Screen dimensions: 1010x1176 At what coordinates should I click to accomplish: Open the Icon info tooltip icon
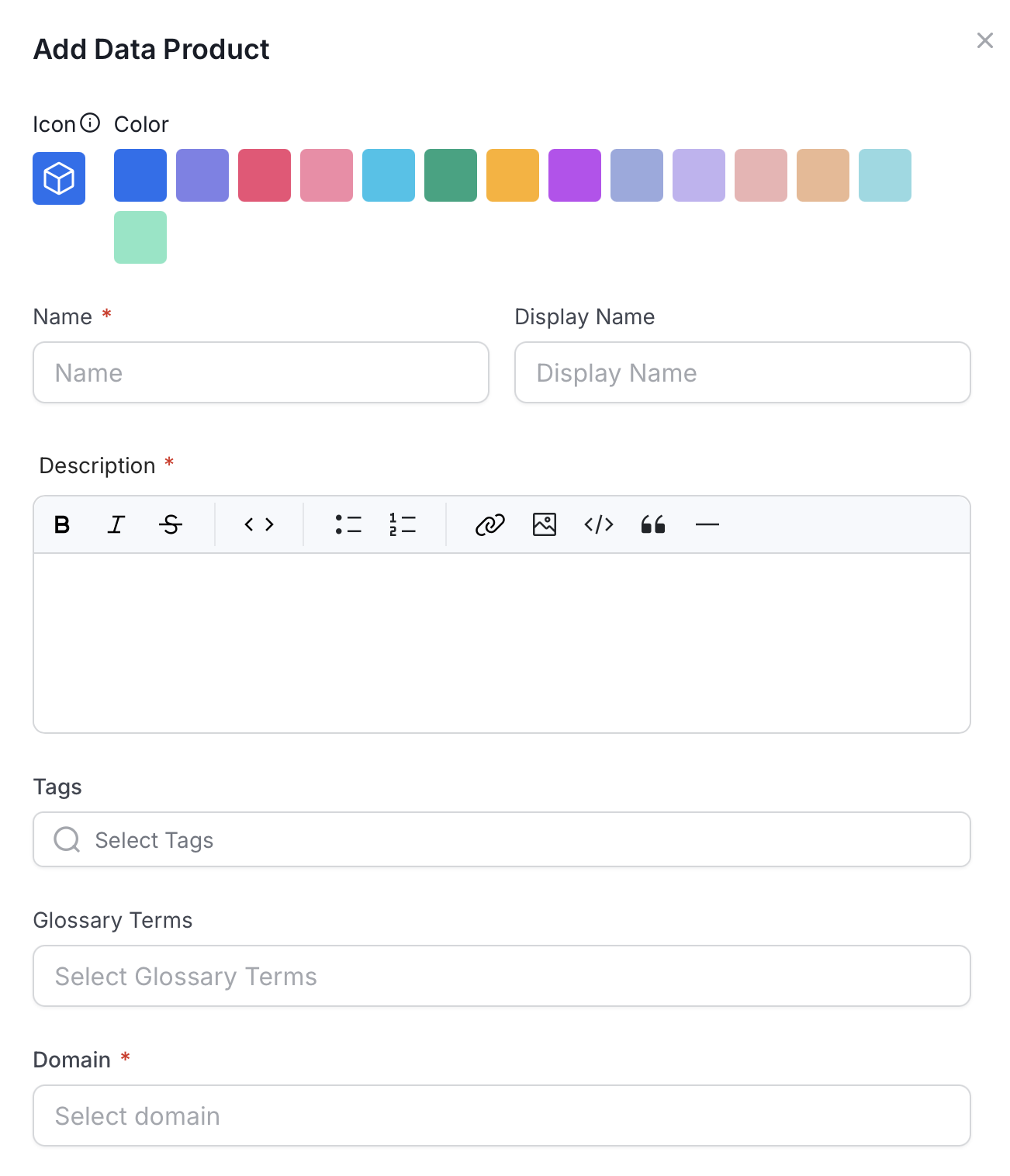[91, 123]
